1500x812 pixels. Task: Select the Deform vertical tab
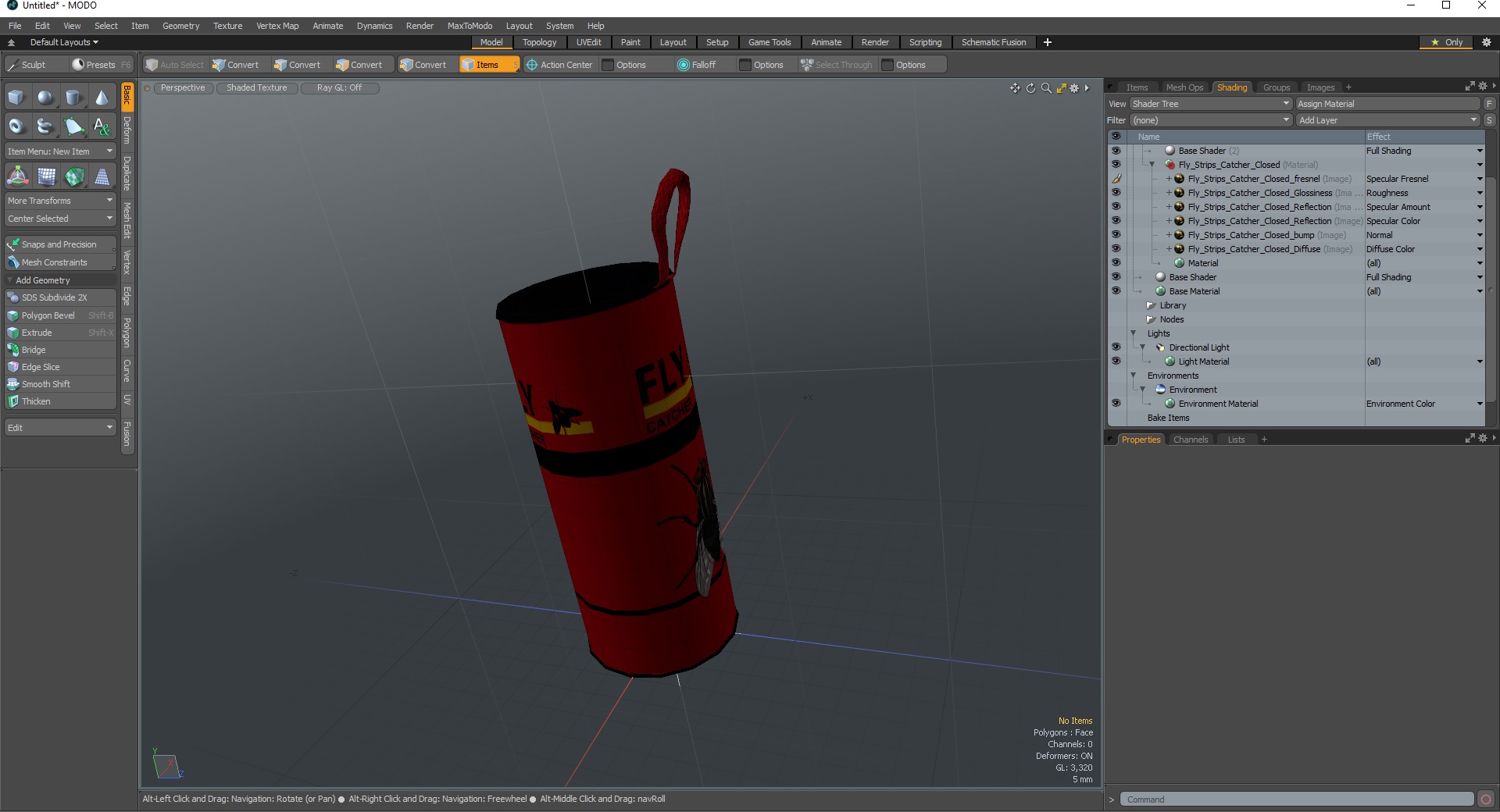127,130
